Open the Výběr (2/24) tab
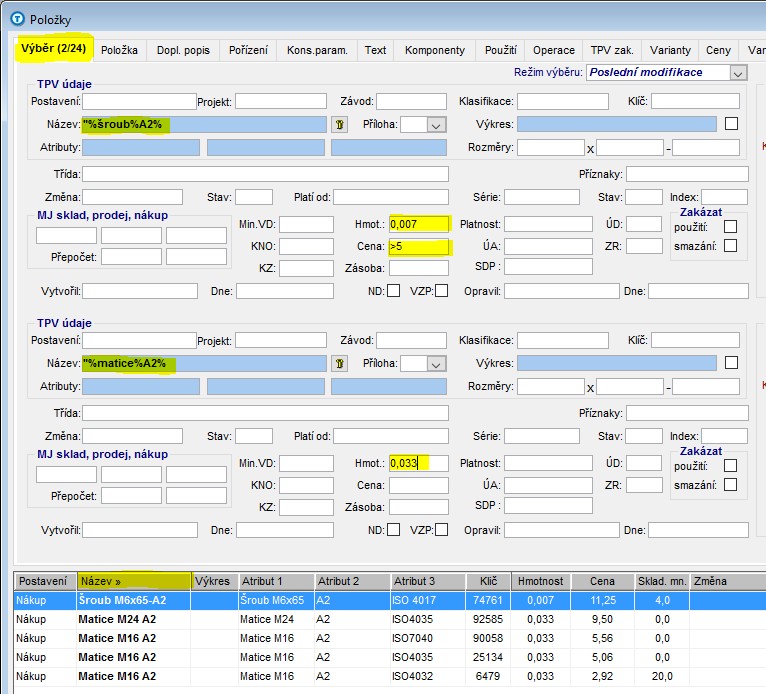The height and width of the screenshot is (694, 766). [53, 49]
